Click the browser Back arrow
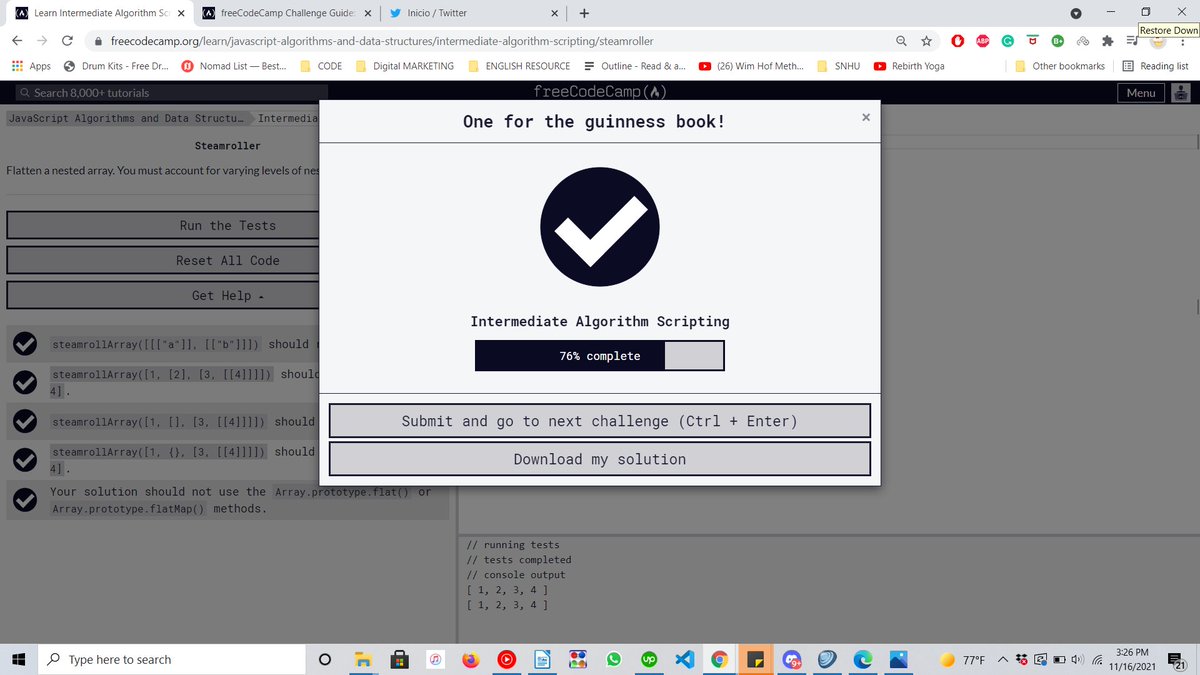 (x=17, y=41)
